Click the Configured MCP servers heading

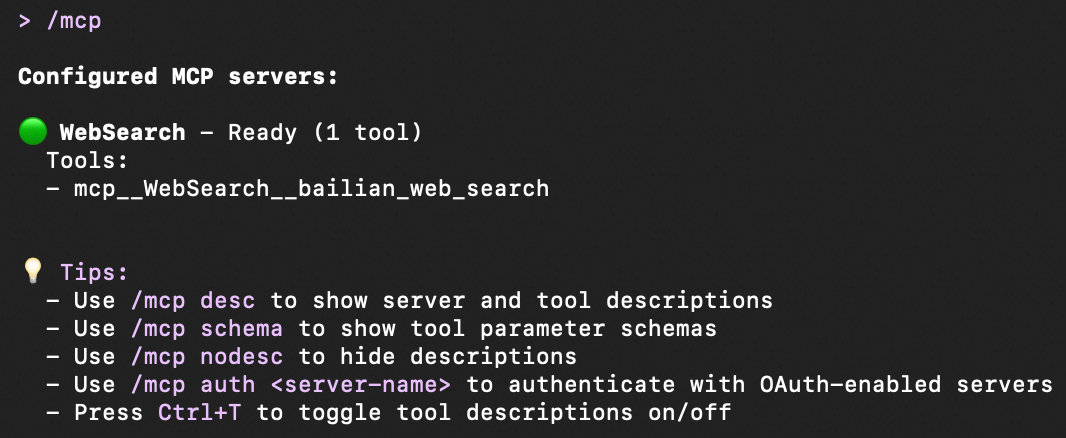178,77
